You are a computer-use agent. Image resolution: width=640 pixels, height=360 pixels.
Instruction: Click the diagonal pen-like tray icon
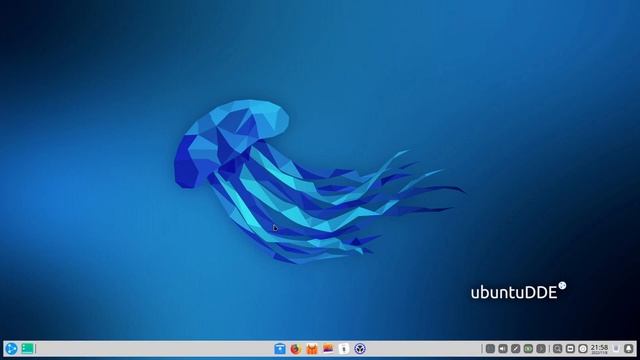(x=516, y=349)
